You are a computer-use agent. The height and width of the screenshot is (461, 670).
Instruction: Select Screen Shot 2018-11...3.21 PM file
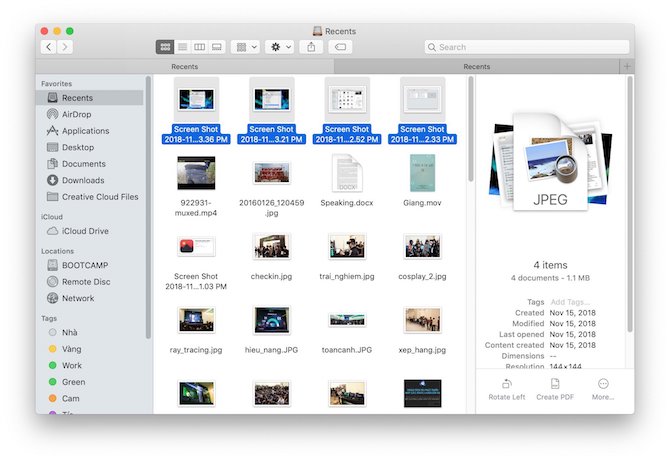click(271, 111)
